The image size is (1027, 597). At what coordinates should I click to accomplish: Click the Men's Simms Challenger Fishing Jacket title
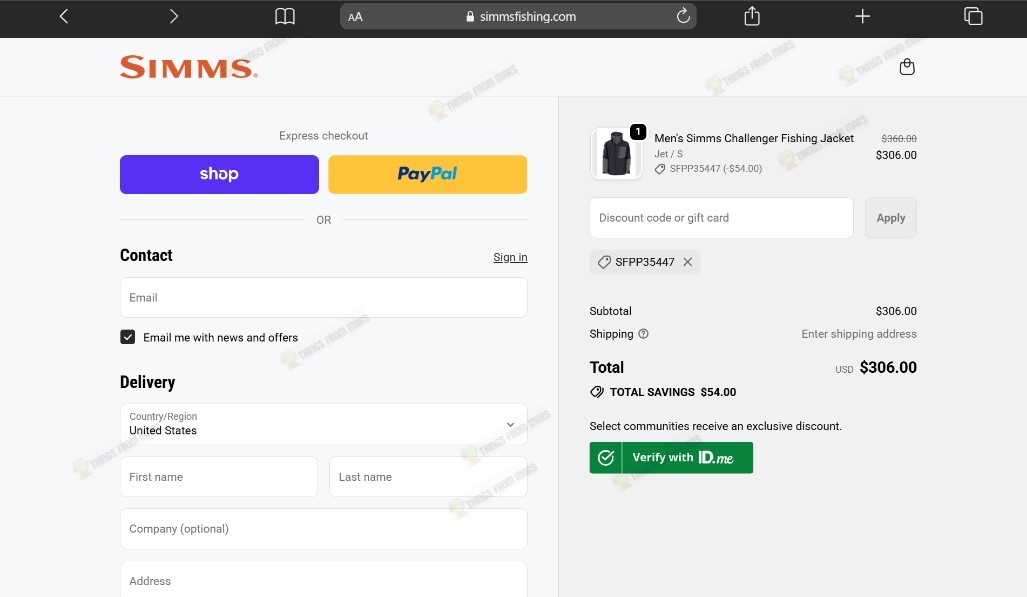pyautogui.click(x=754, y=138)
